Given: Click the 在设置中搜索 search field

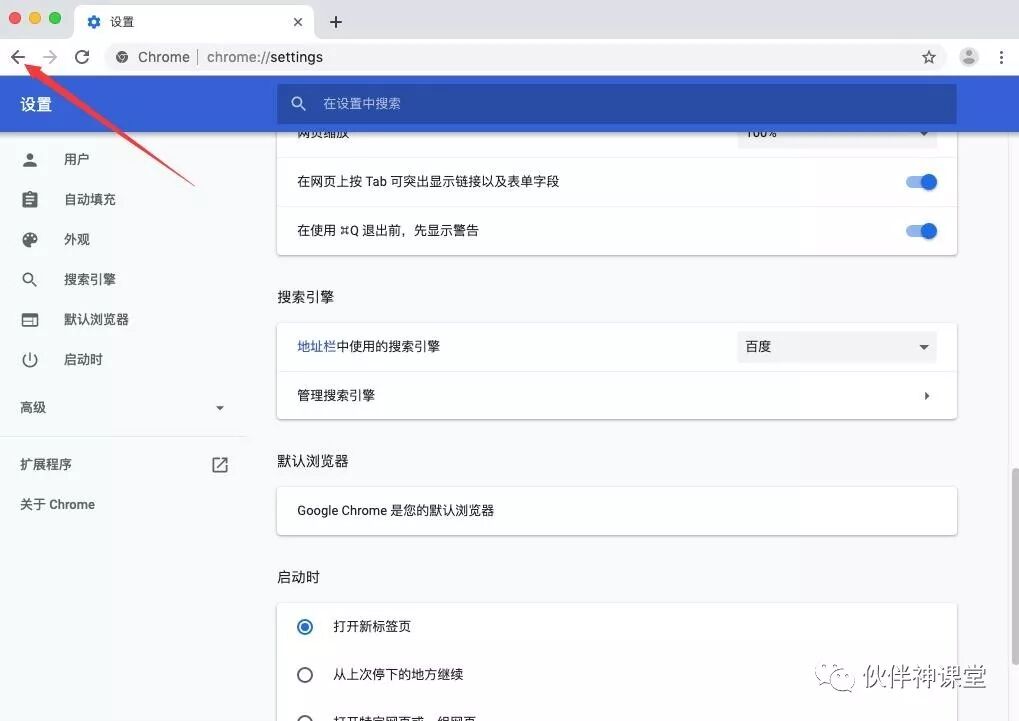Looking at the screenshot, I should pos(617,103).
